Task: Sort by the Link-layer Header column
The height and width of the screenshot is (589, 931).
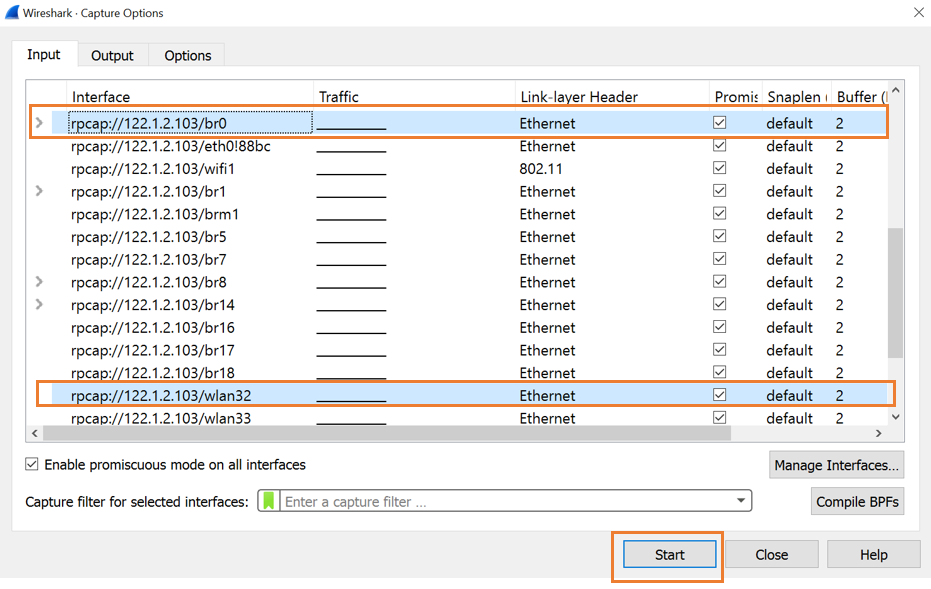Action: pos(612,96)
